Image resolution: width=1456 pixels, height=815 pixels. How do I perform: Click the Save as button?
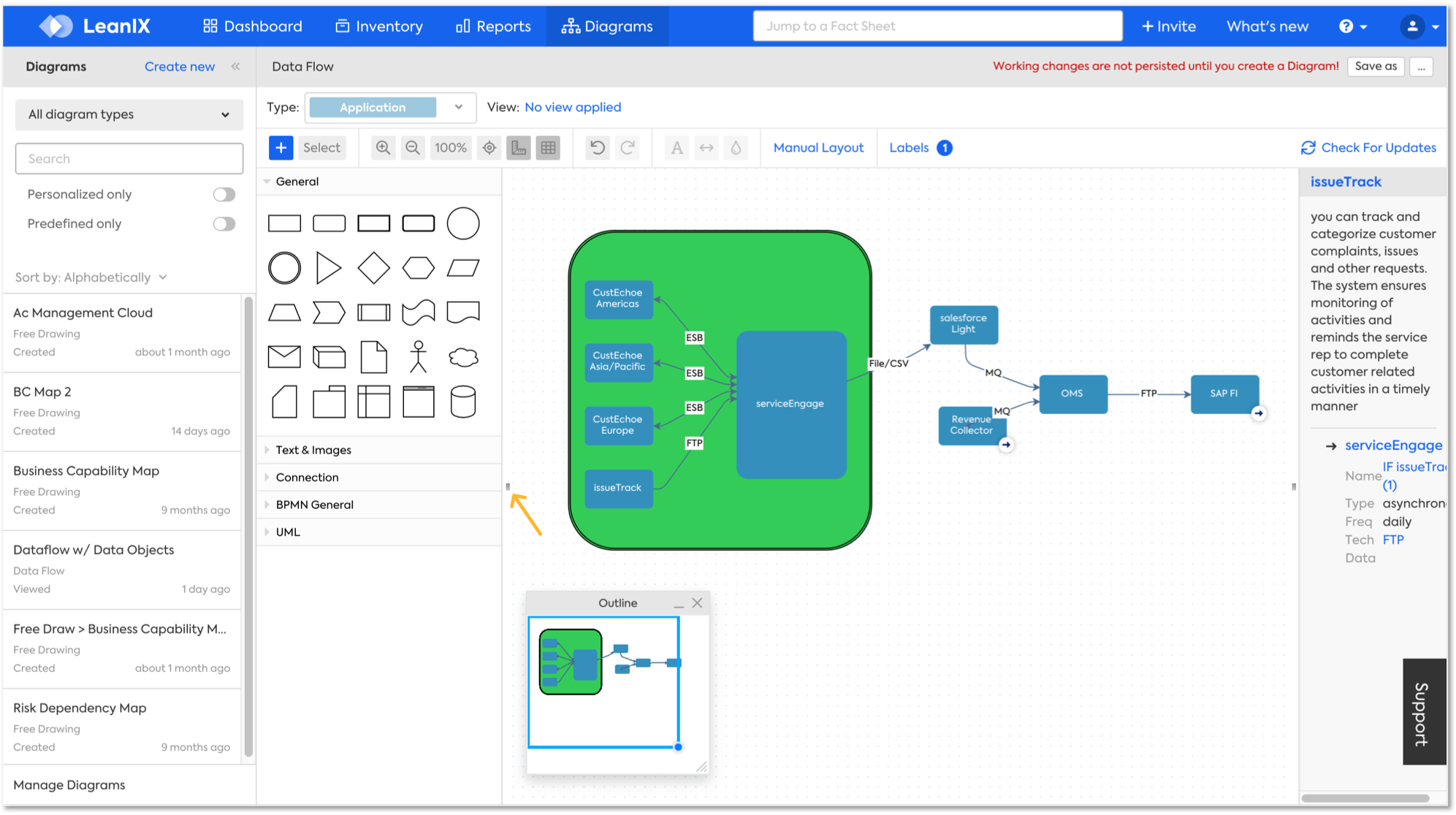pyautogui.click(x=1375, y=66)
